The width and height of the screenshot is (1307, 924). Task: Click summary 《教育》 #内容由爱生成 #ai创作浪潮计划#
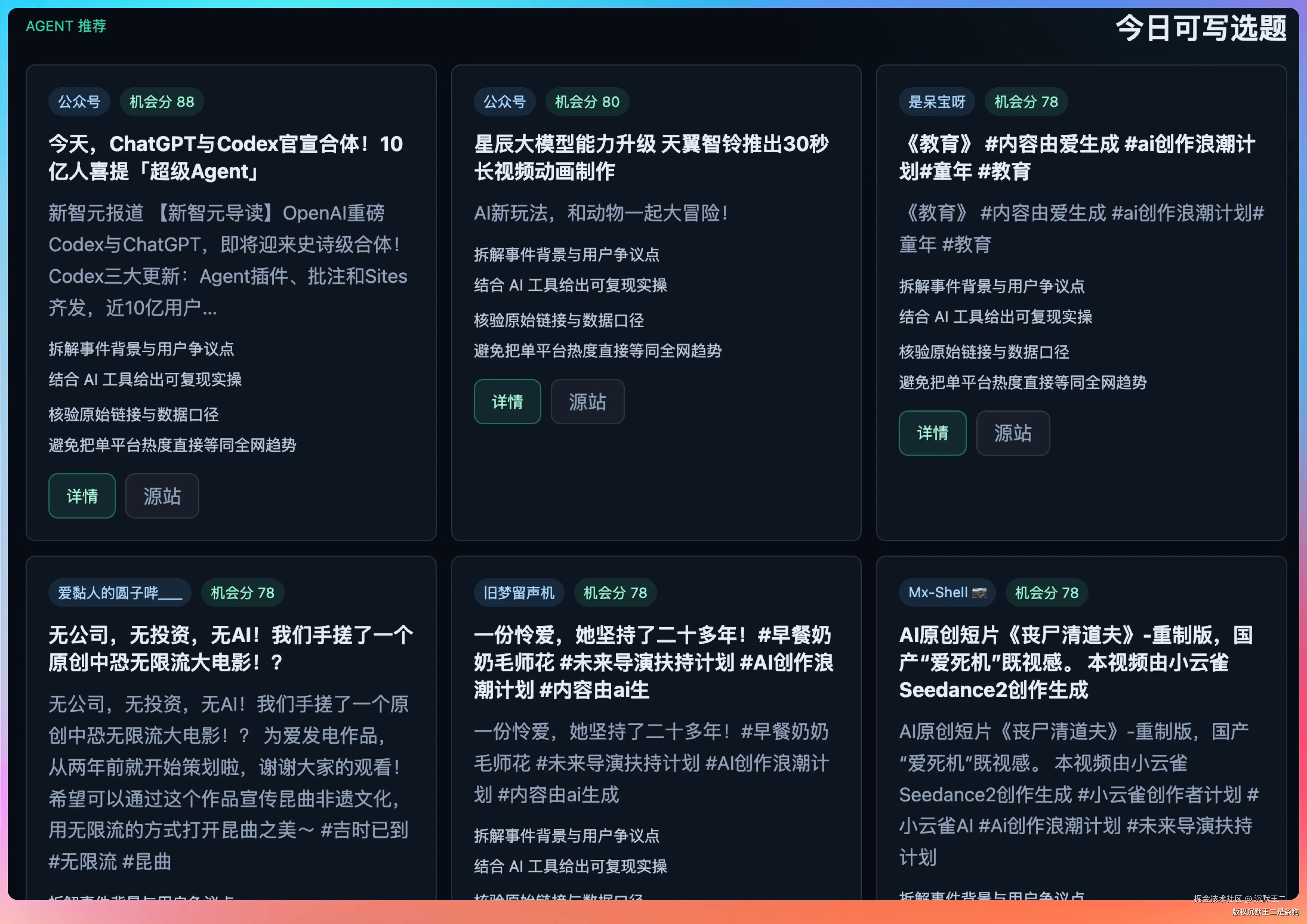1082,229
